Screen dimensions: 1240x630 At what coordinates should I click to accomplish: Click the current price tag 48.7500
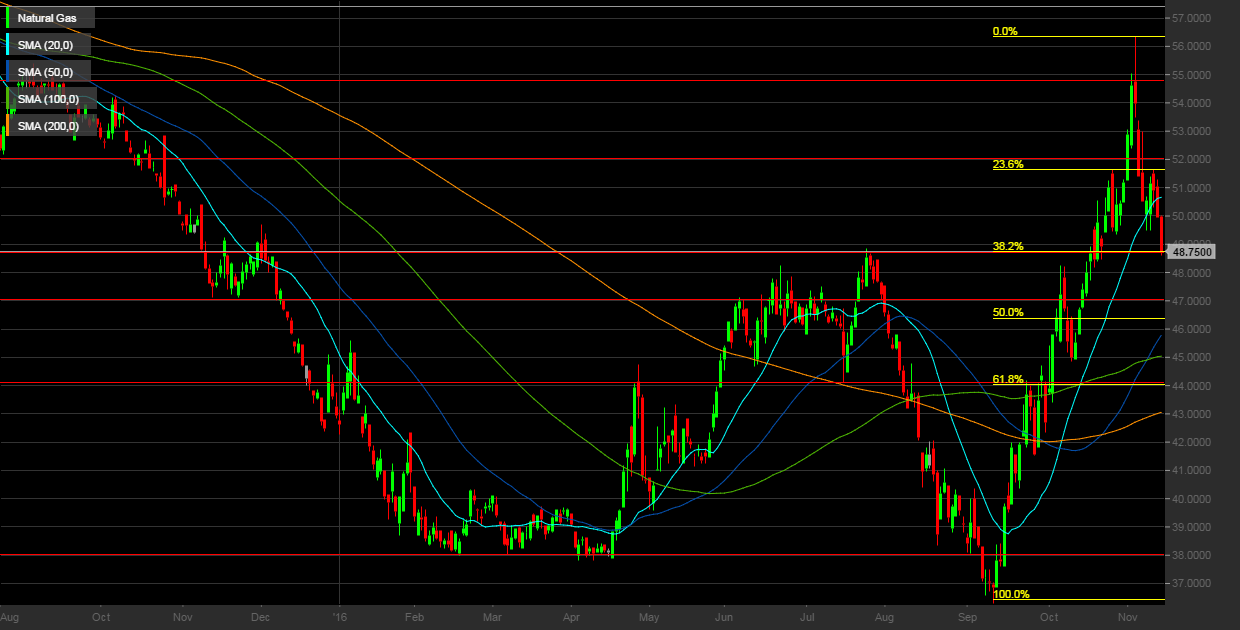(x=1192, y=252)
